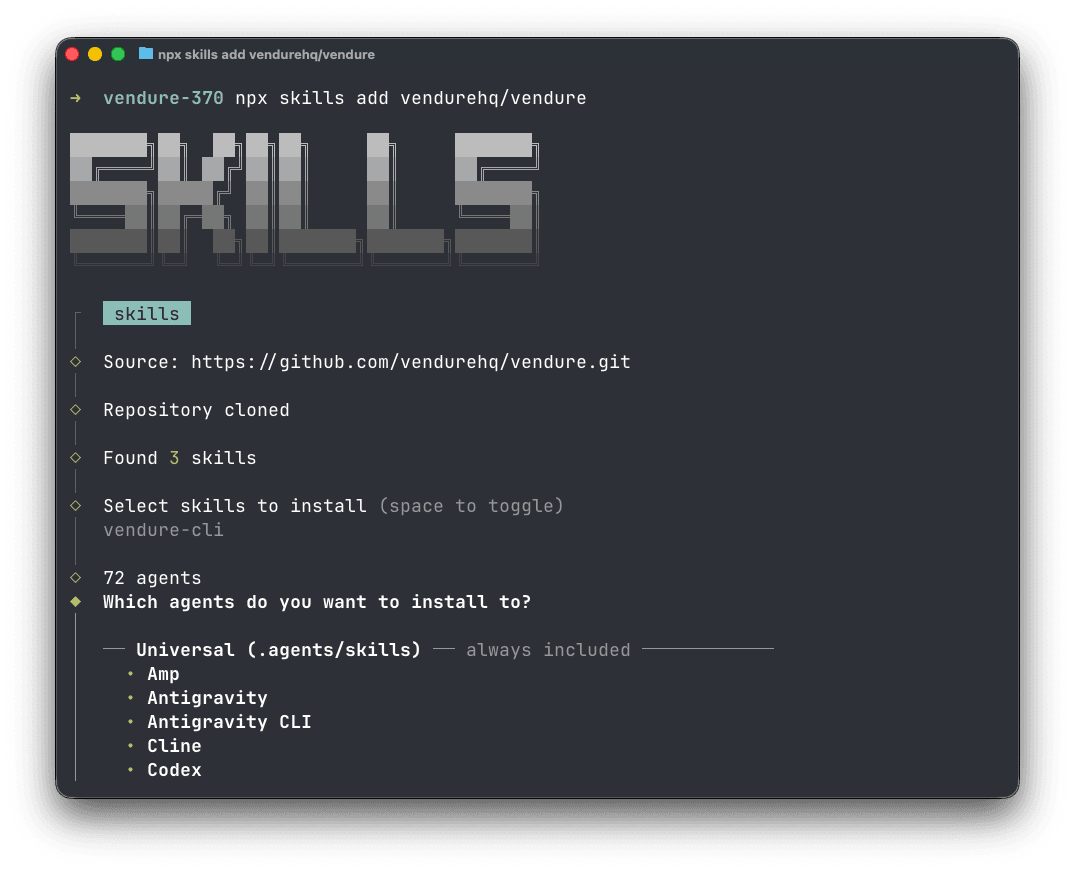Click the 'Universal (.agents/skills)' group header
Image resolution: width=1075 pixels, height=872 pixels.
(278, 650)
